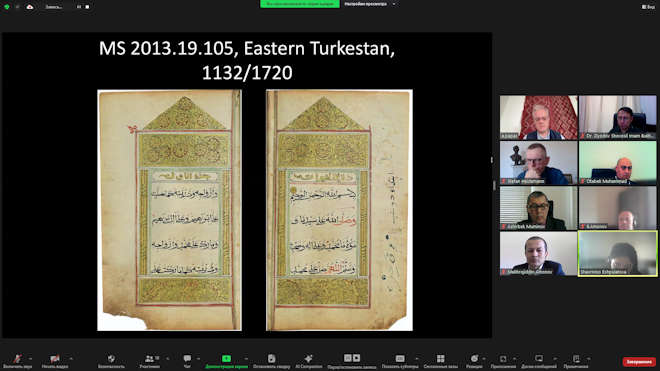Select the highlighted speaker video thumbnail
Viewport: 660px width, 371px height.
click(x=617, y=254)
